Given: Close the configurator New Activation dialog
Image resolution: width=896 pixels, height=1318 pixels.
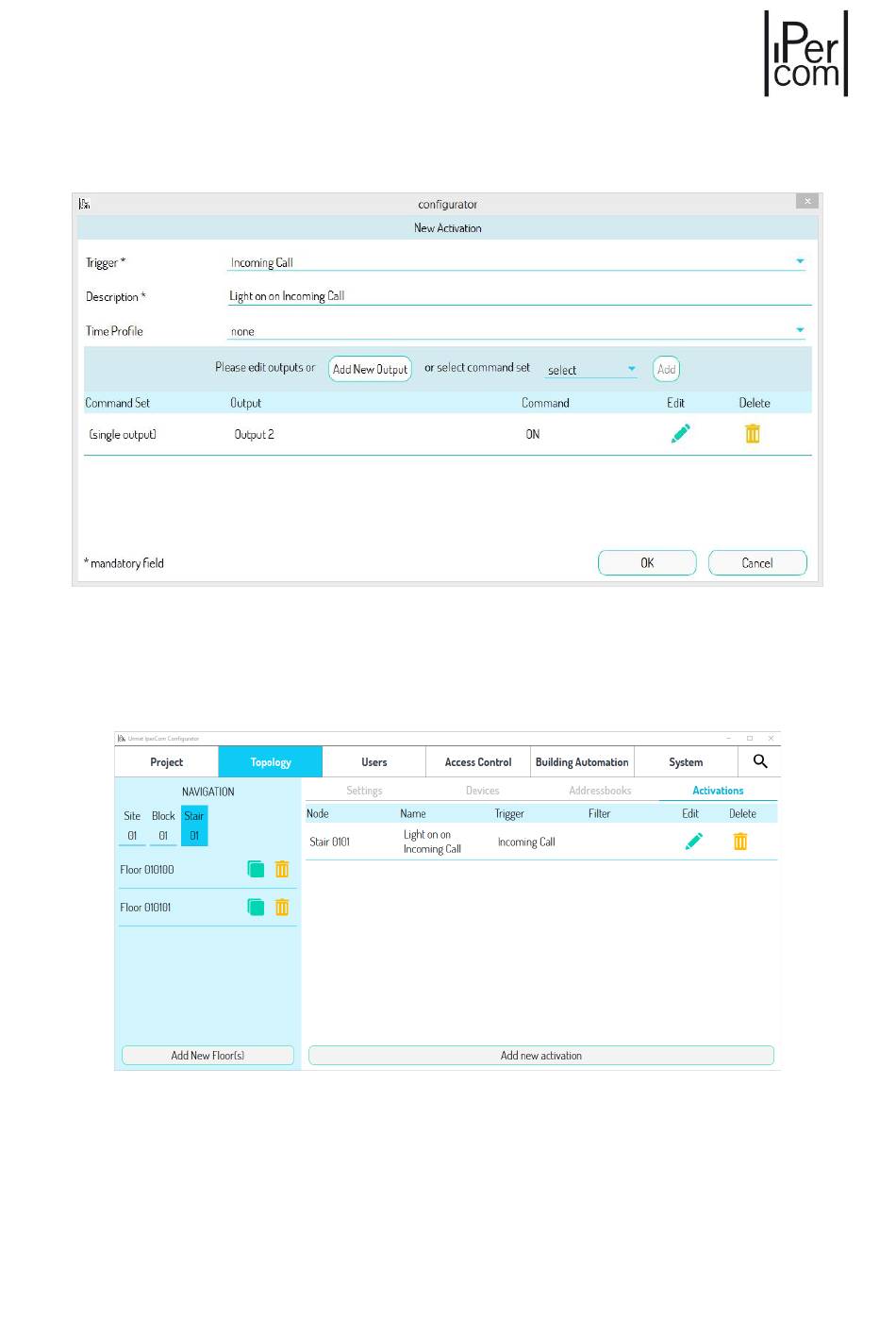Looking at the screenshot, I should 807,201.
